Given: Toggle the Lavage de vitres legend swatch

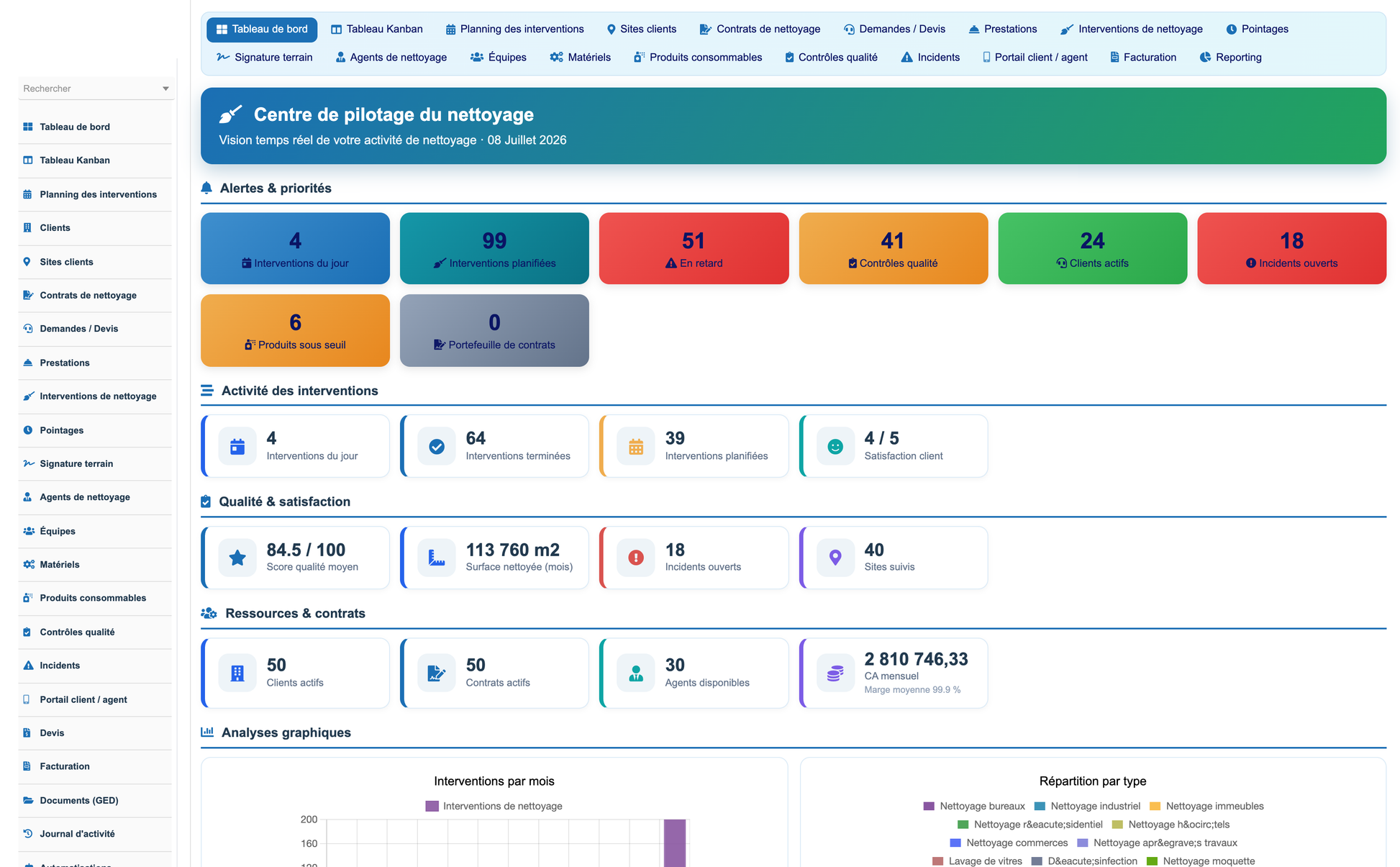Looking at the screenshot, I should pyautogui.click(x=937, y=861).
